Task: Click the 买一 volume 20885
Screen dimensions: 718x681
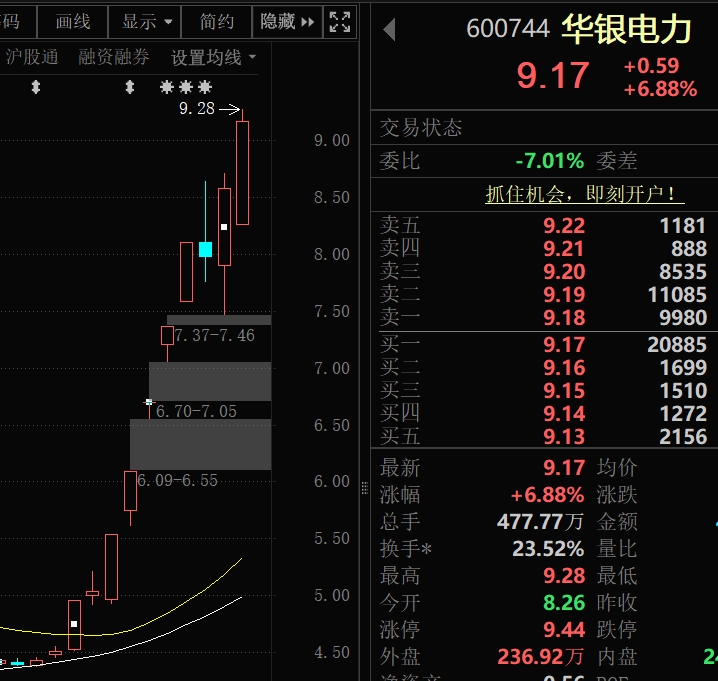Action: (677, 344)
